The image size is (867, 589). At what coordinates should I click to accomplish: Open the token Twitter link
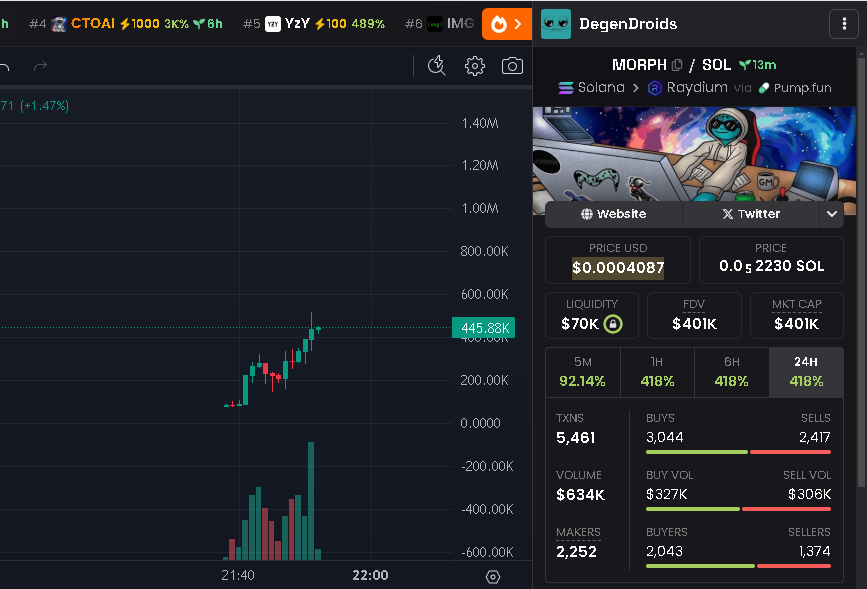751,214
